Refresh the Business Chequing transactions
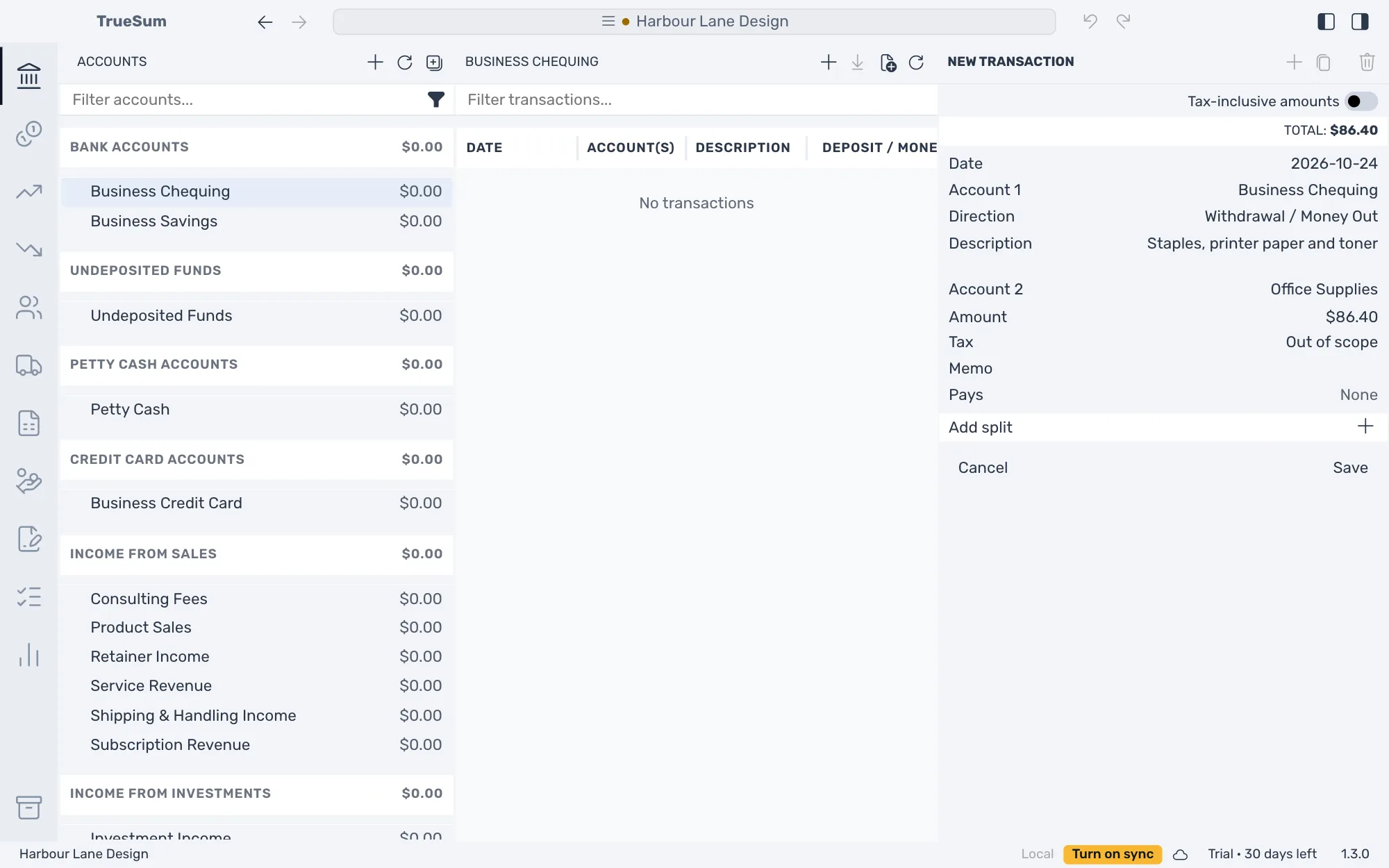The width and height of the screenshot is (1389, 868). tap(916, 62)
